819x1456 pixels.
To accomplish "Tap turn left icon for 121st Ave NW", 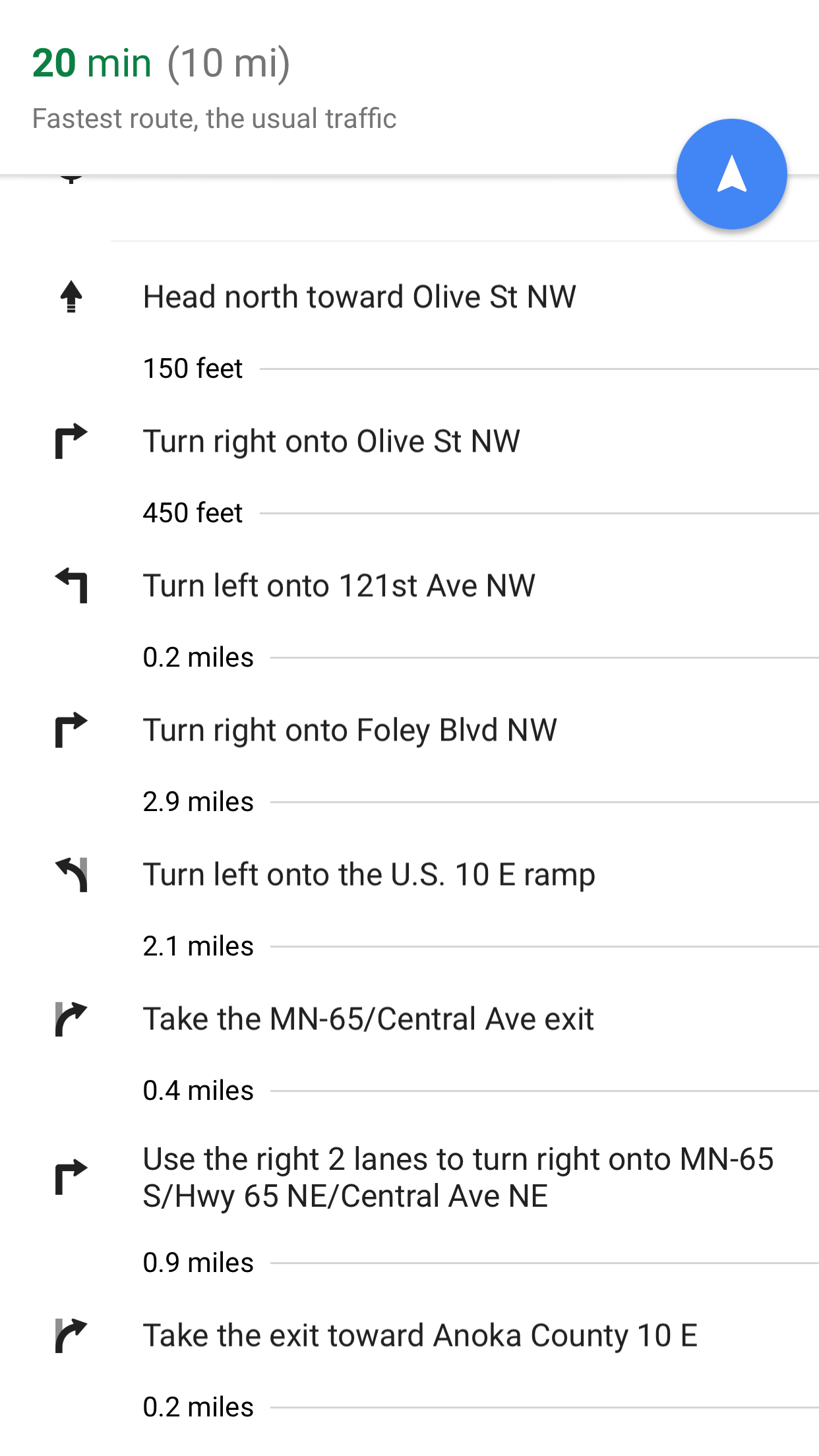I will tap(71, 586).
